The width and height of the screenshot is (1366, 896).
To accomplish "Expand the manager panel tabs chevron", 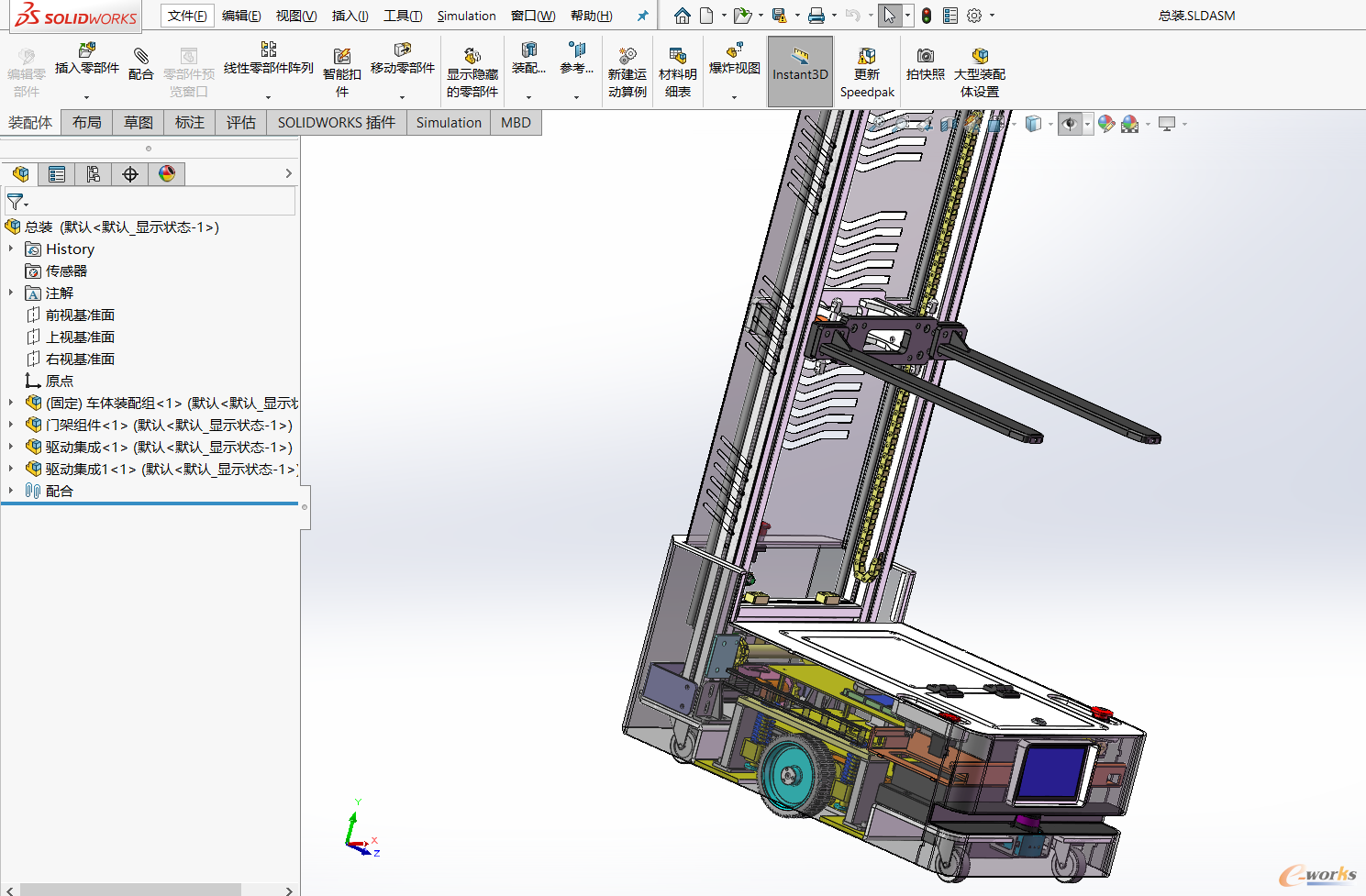I will pos(288,173).
